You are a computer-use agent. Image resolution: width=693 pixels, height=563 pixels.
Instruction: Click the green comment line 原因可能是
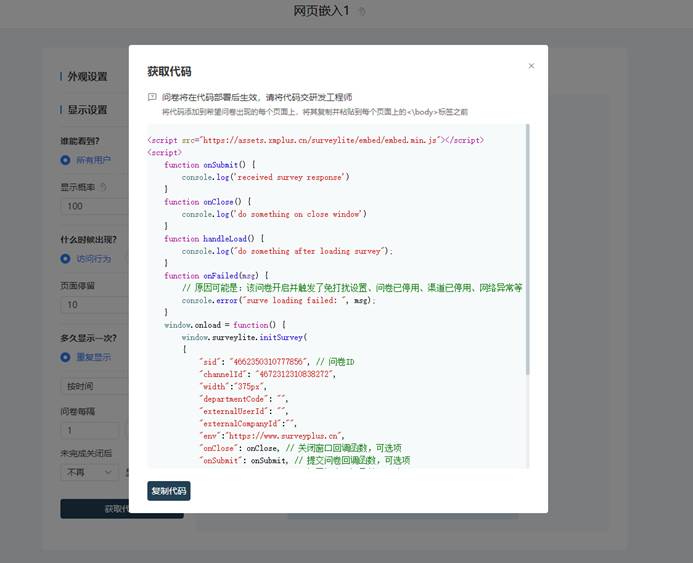click(x=352, y=288)
